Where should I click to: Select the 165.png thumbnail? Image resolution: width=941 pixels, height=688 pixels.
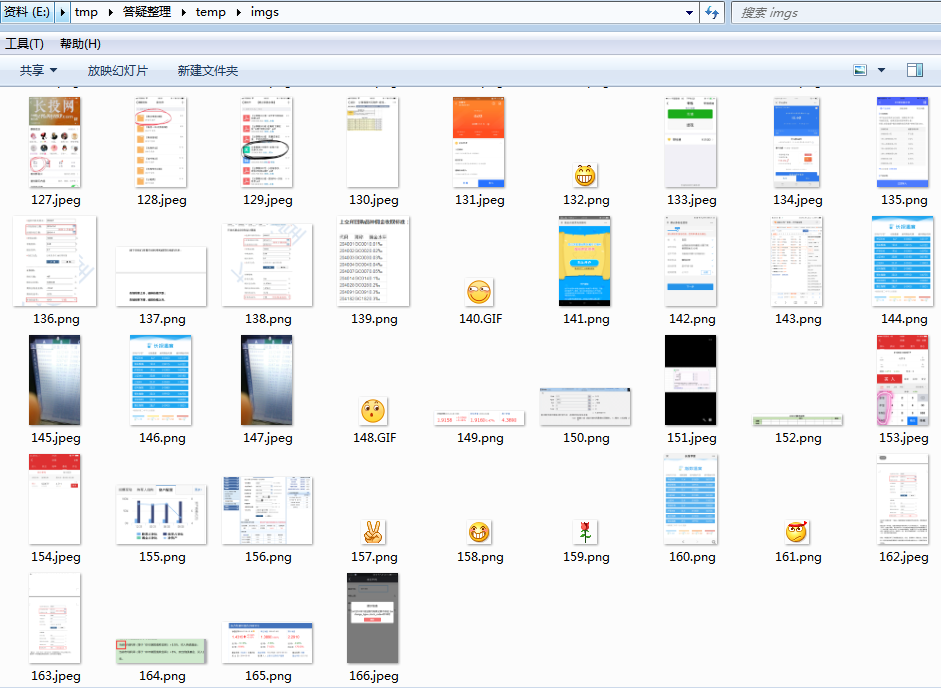coord(267,642)
